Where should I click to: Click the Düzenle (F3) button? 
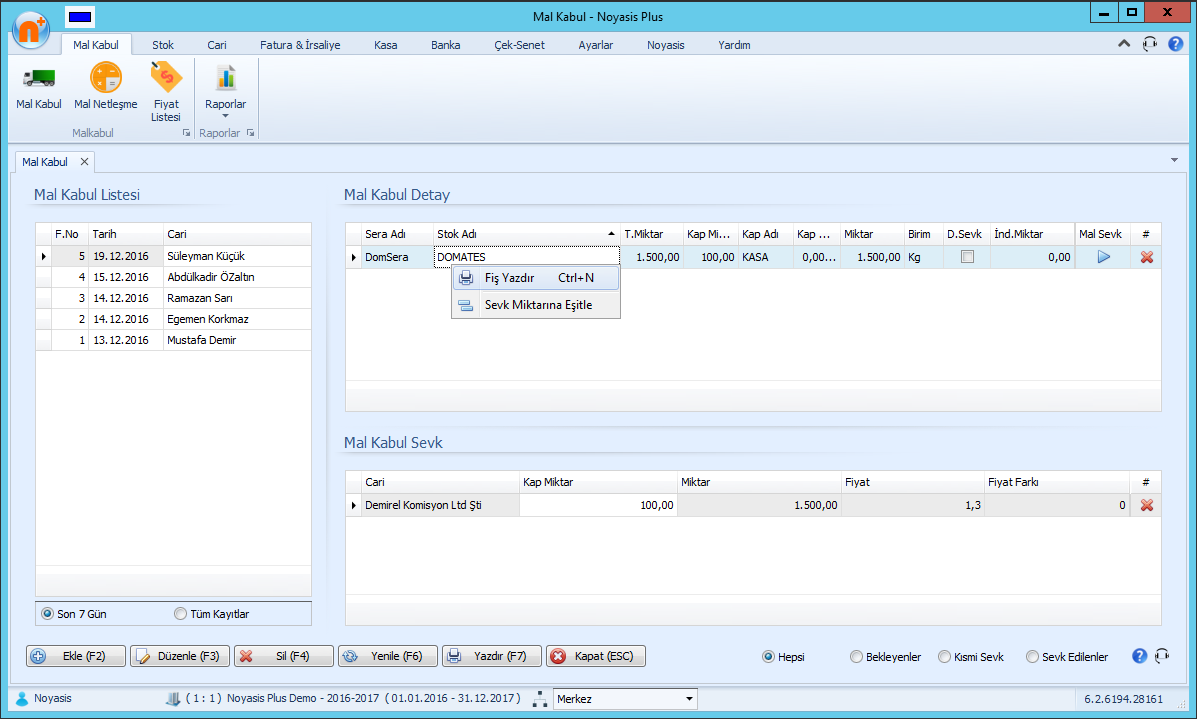click(179, 656)
